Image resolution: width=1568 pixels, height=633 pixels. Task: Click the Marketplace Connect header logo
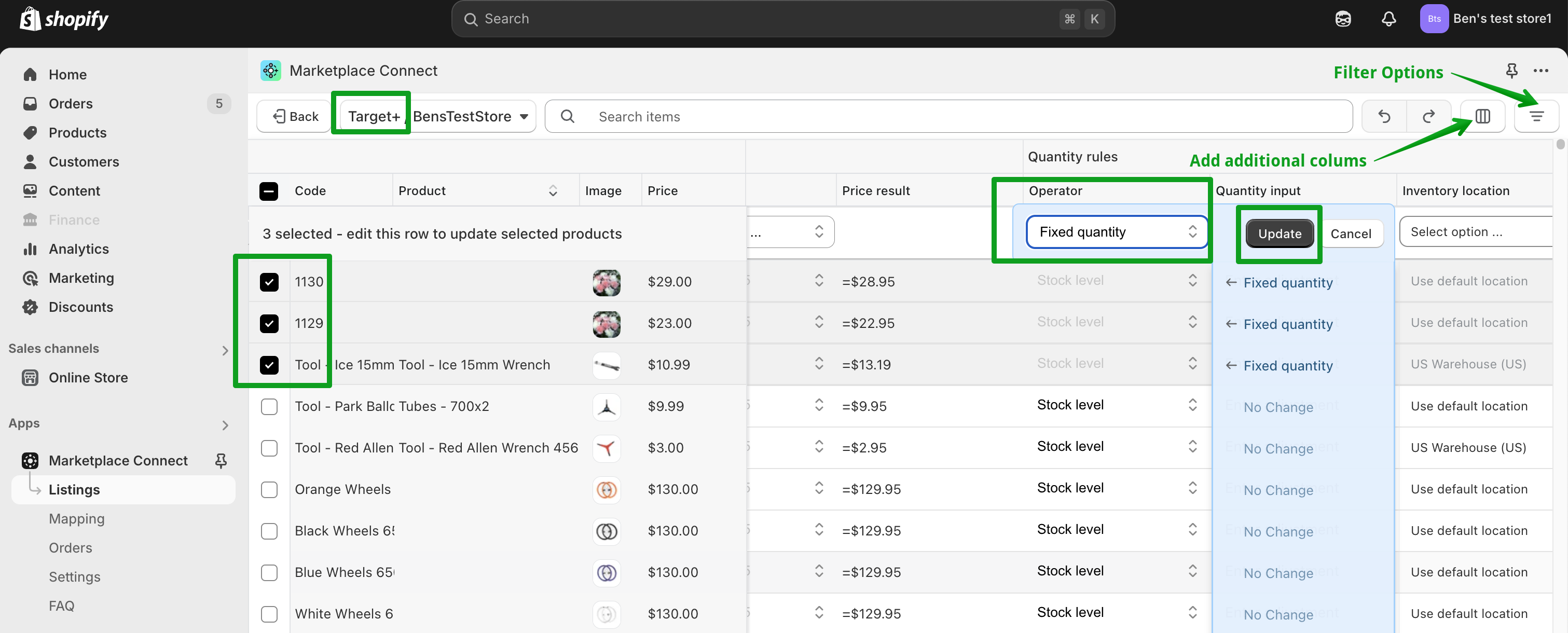click(x=270, y=71)
